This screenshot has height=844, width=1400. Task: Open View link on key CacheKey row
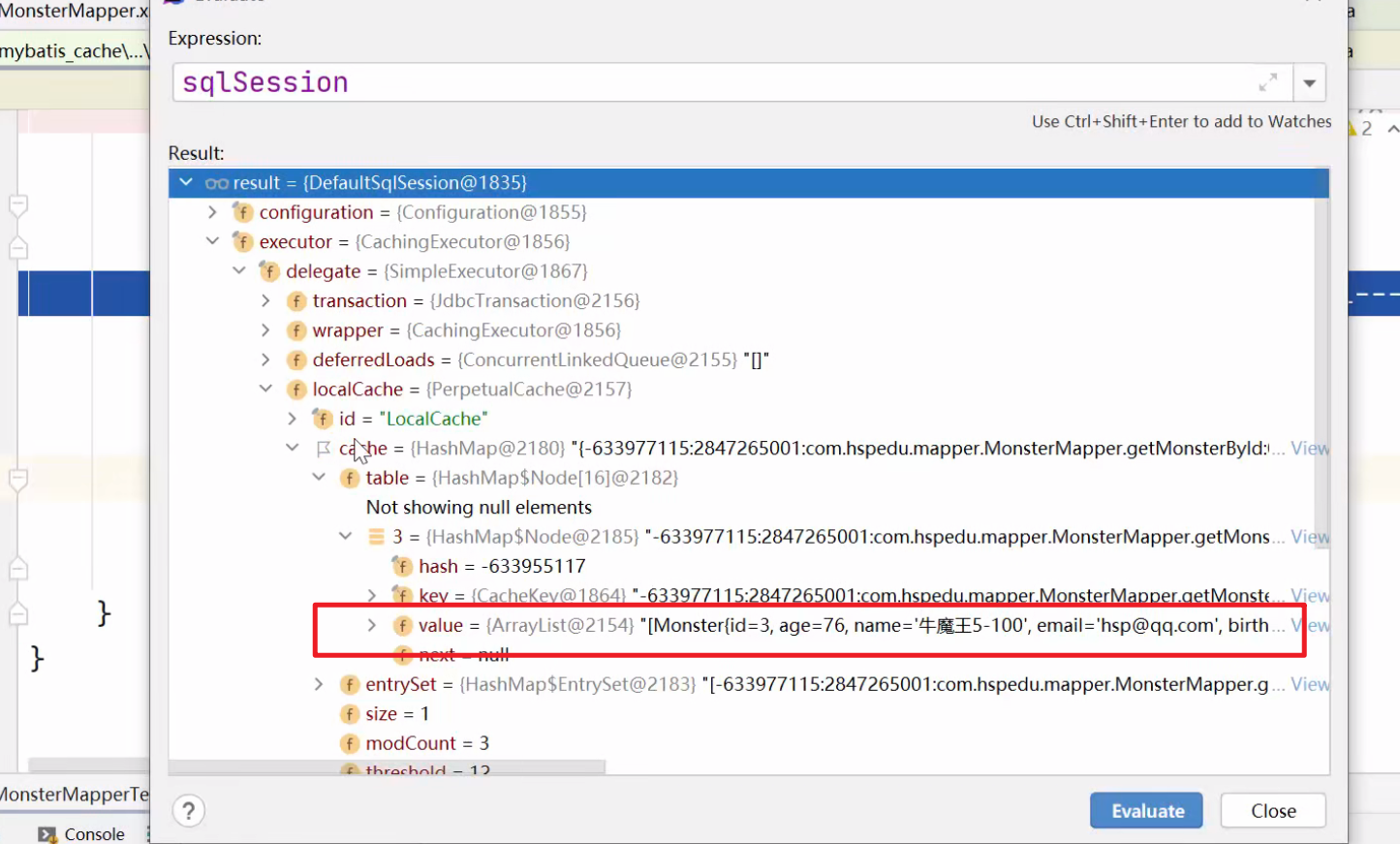click(x=1309, y=595)
